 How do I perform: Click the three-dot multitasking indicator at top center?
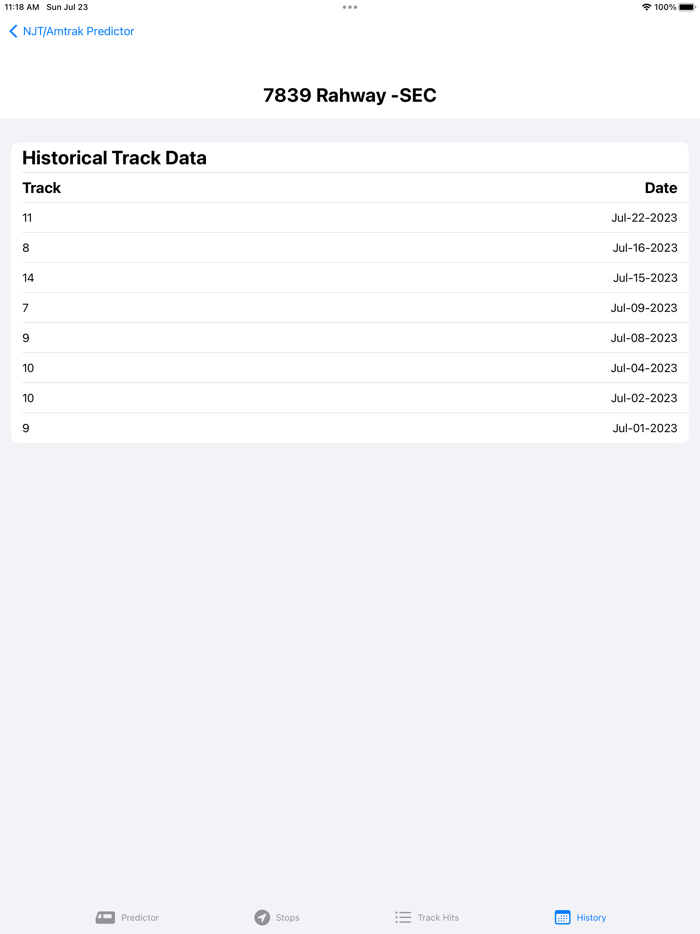tap(350, 7)
